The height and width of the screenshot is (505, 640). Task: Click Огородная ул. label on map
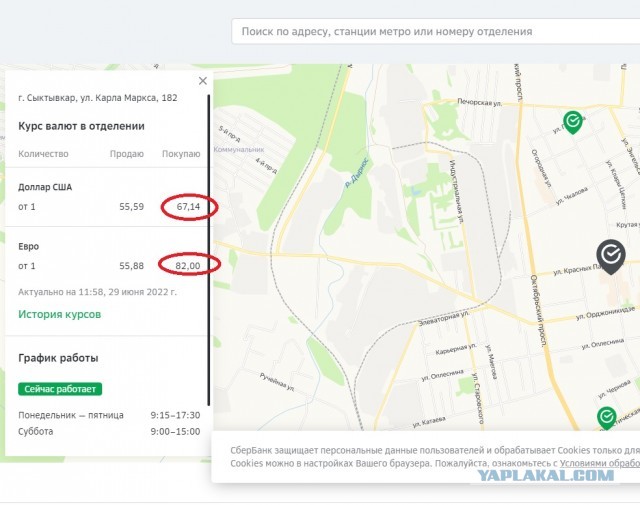tap(541, 168)
